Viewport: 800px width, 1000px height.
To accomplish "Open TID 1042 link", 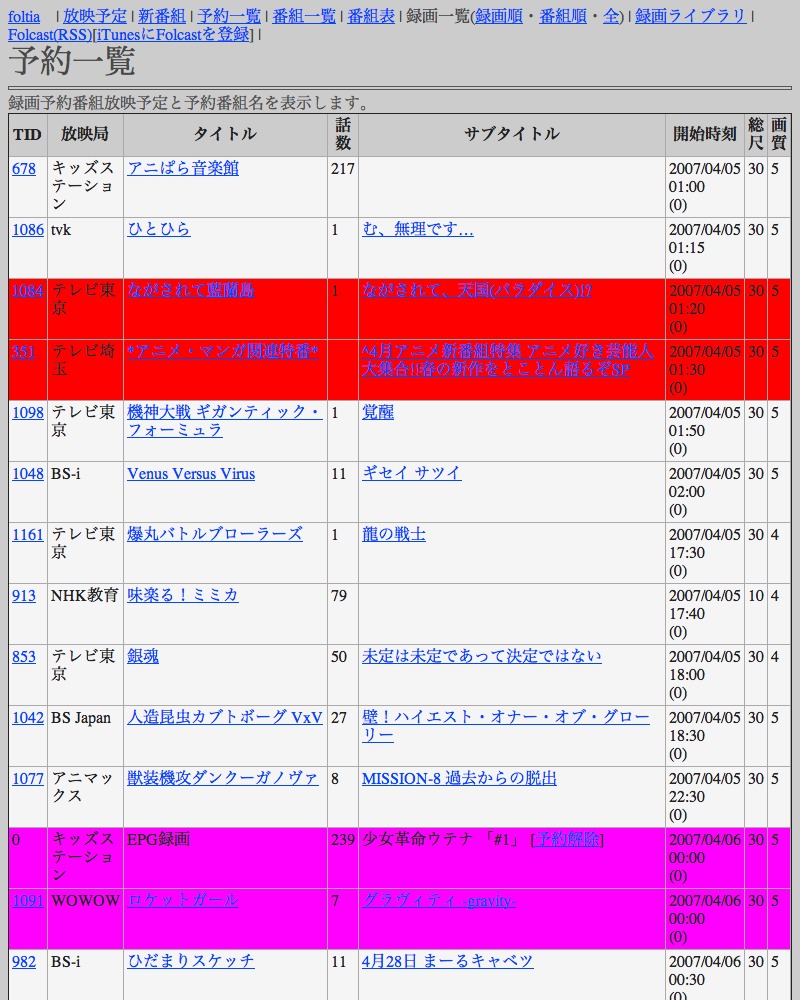I will [x=29, y=718].
